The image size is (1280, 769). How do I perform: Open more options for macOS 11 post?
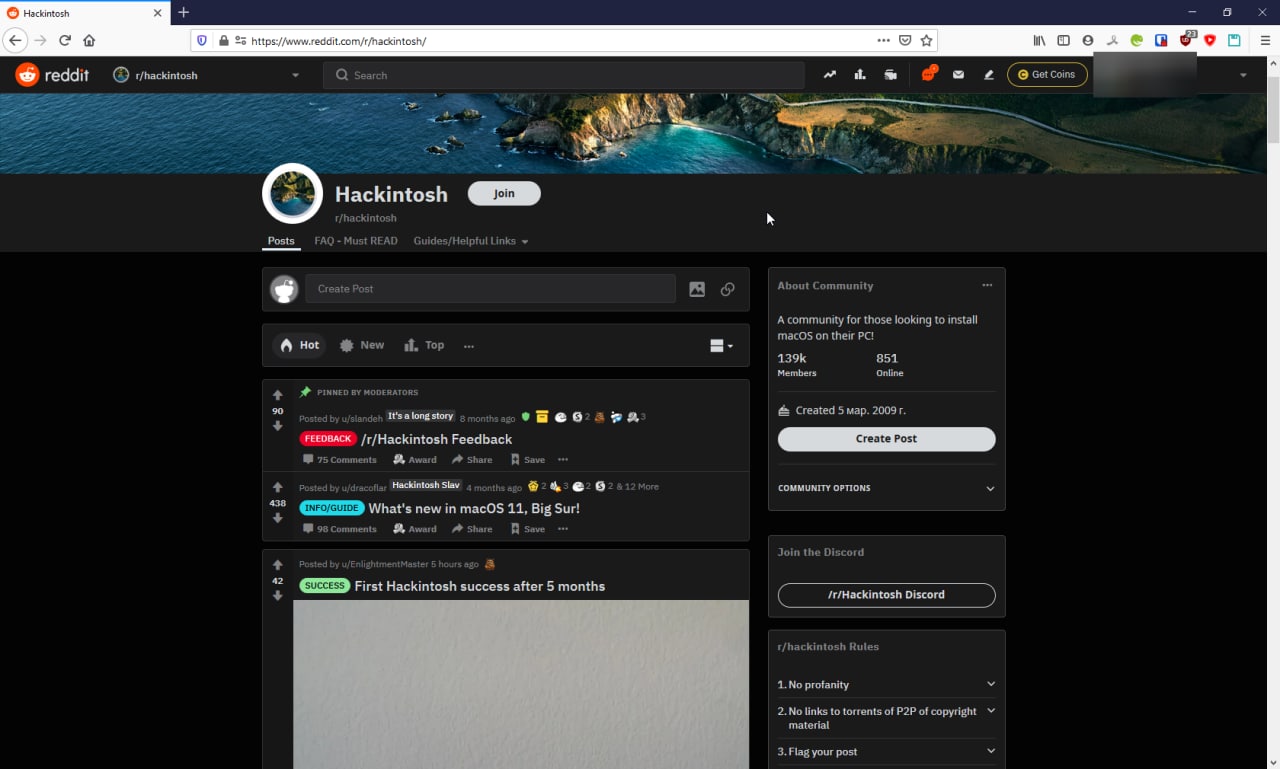click(563, 529)
